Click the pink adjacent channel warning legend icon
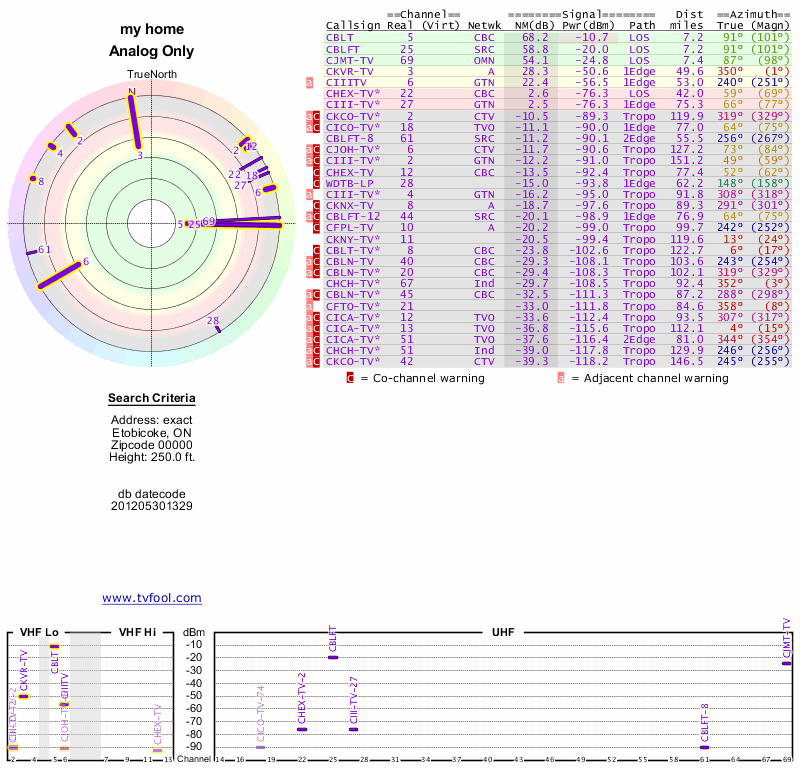Screen dimensions: 800x768 tap(561, 378)
